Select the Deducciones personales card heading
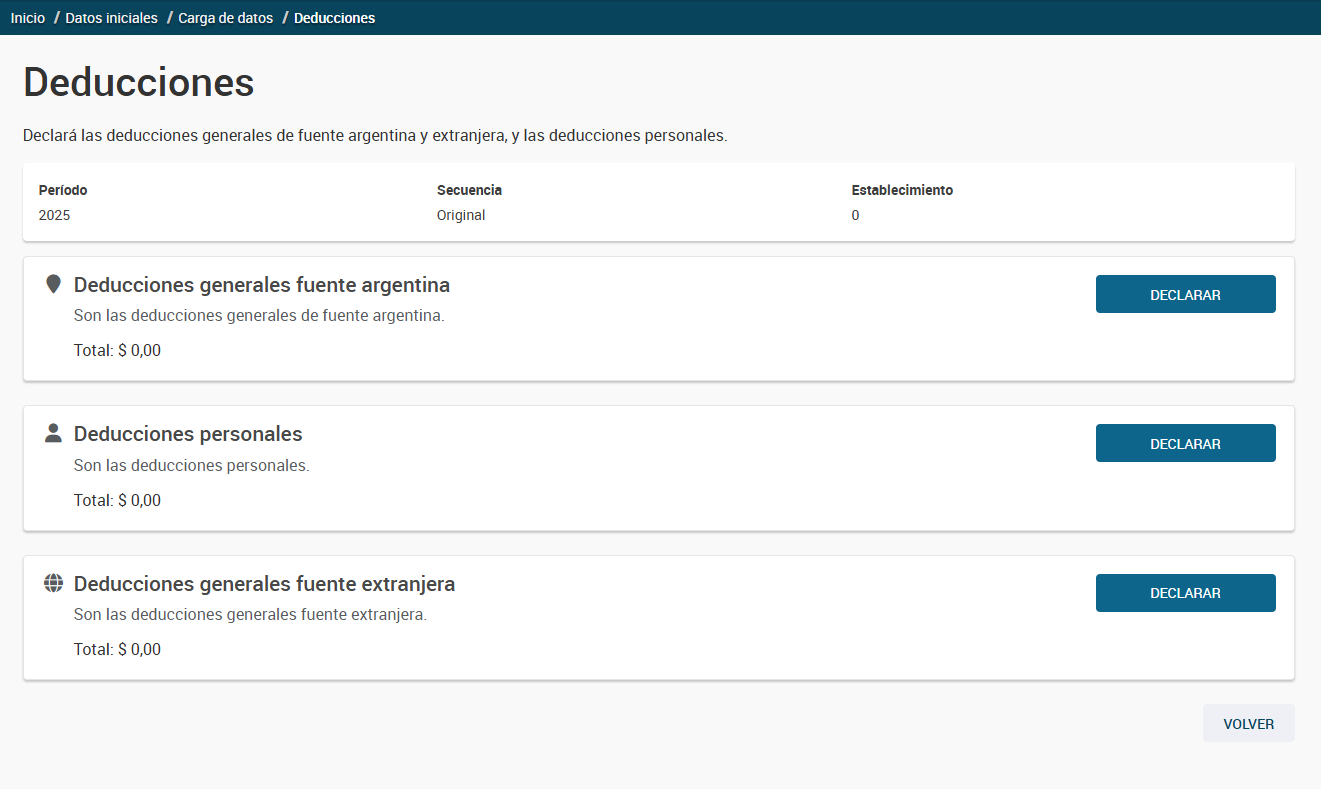This screenshot has height=789, width=1321. (x=188, y=434)
